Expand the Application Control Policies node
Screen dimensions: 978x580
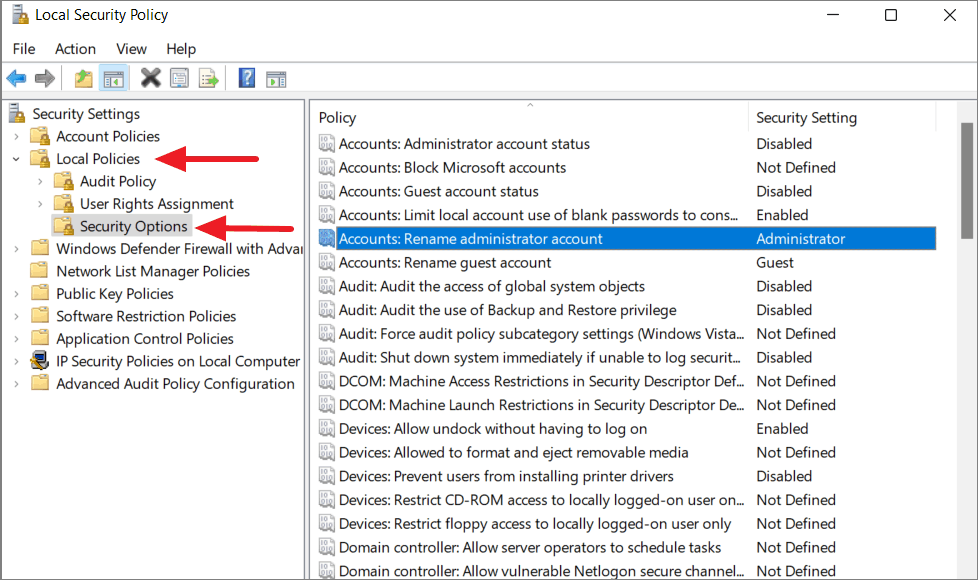click(16, 339)
